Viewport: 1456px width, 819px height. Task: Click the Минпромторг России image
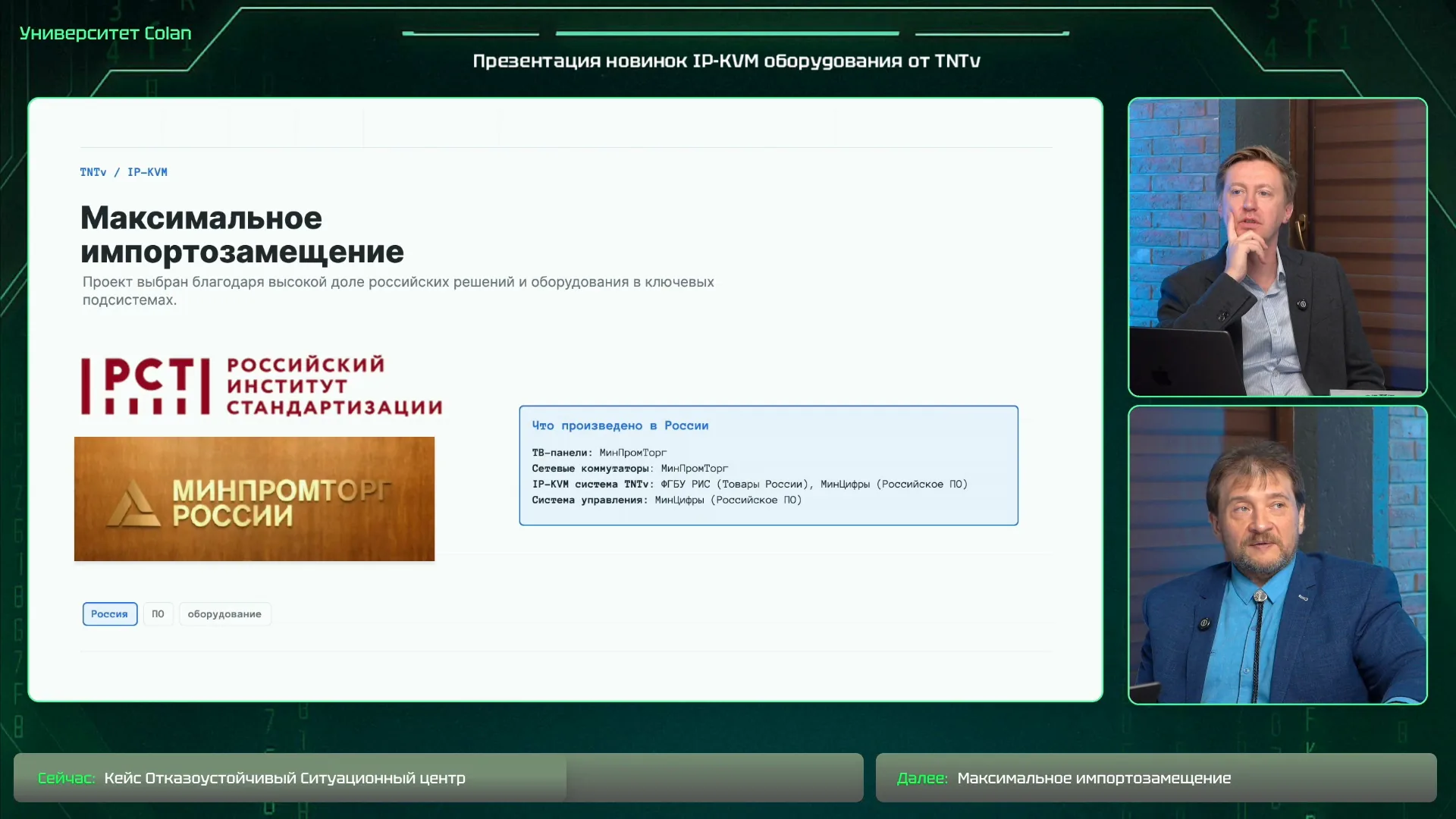[254, 499]
